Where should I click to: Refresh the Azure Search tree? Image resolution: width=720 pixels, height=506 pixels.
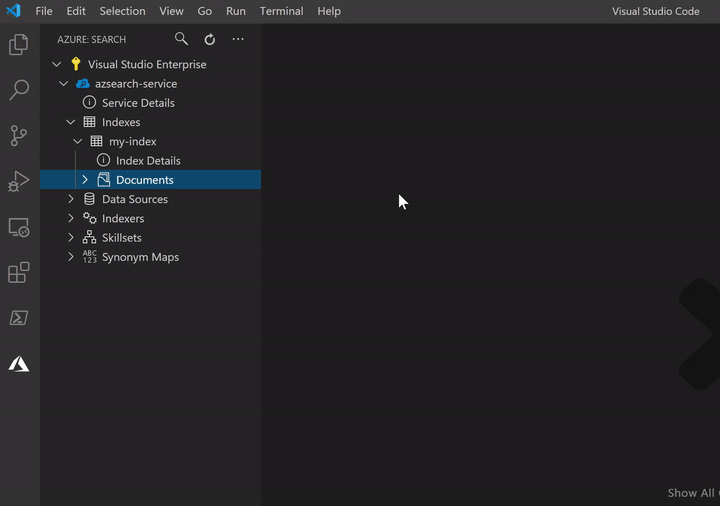pos(210,39)
